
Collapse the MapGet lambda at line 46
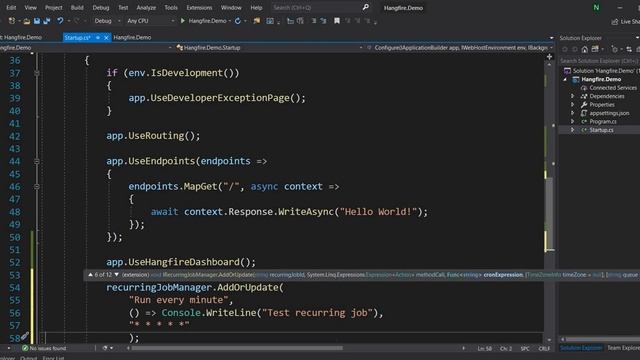pyautogui.click(x=37, y=187)
